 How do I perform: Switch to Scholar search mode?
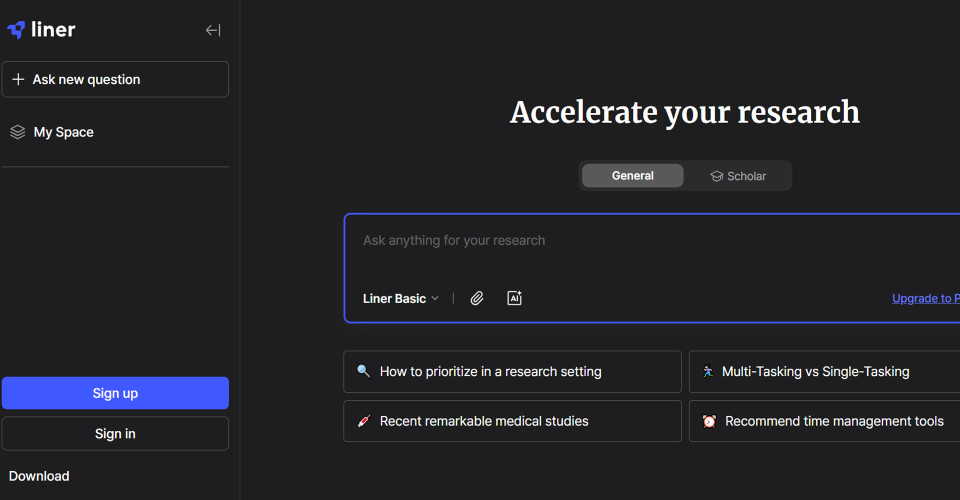[739, 176]
